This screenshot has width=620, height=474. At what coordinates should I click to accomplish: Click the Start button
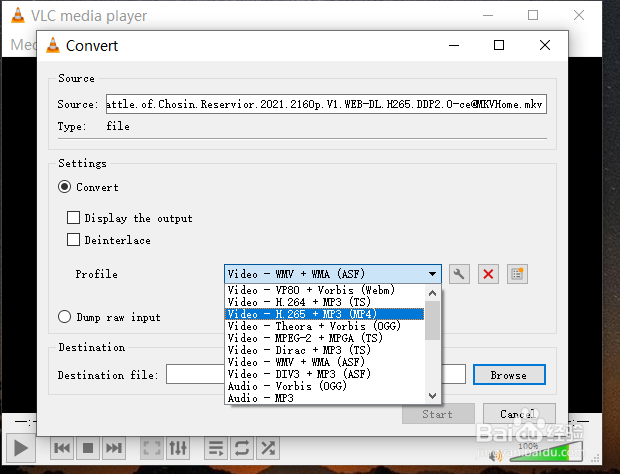[438, 414]
